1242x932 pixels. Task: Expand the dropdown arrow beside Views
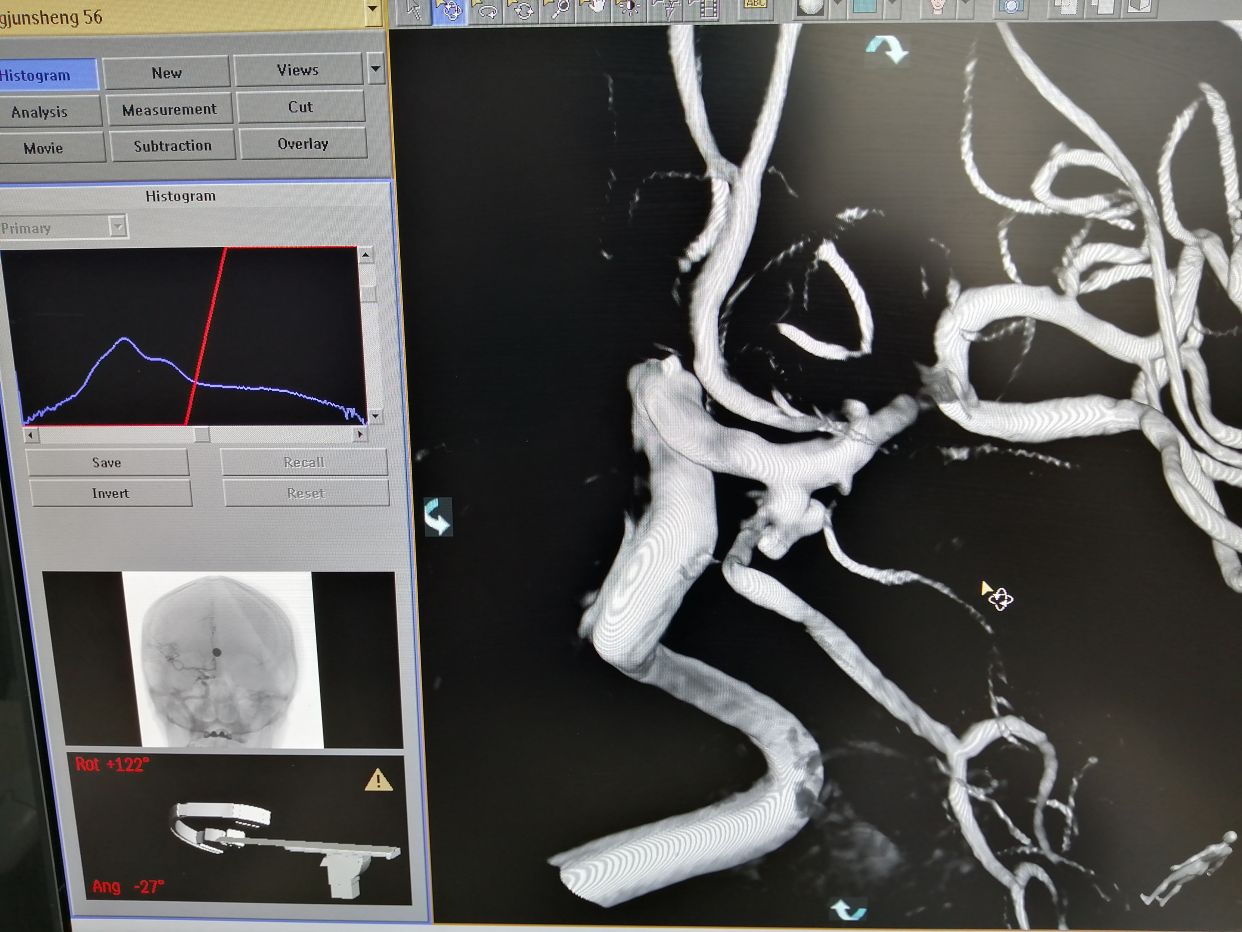point(375,69)
